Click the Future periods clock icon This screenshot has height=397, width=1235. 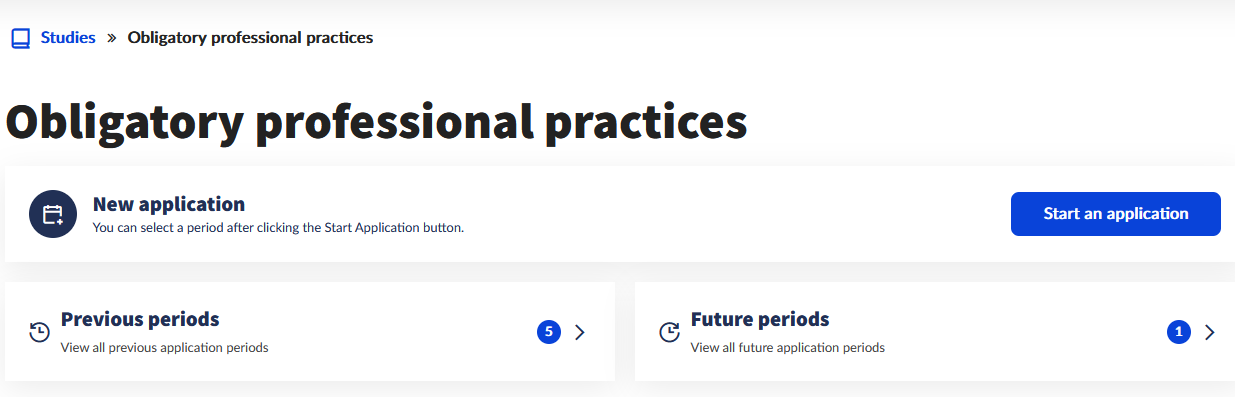click(x=670, y=332)
